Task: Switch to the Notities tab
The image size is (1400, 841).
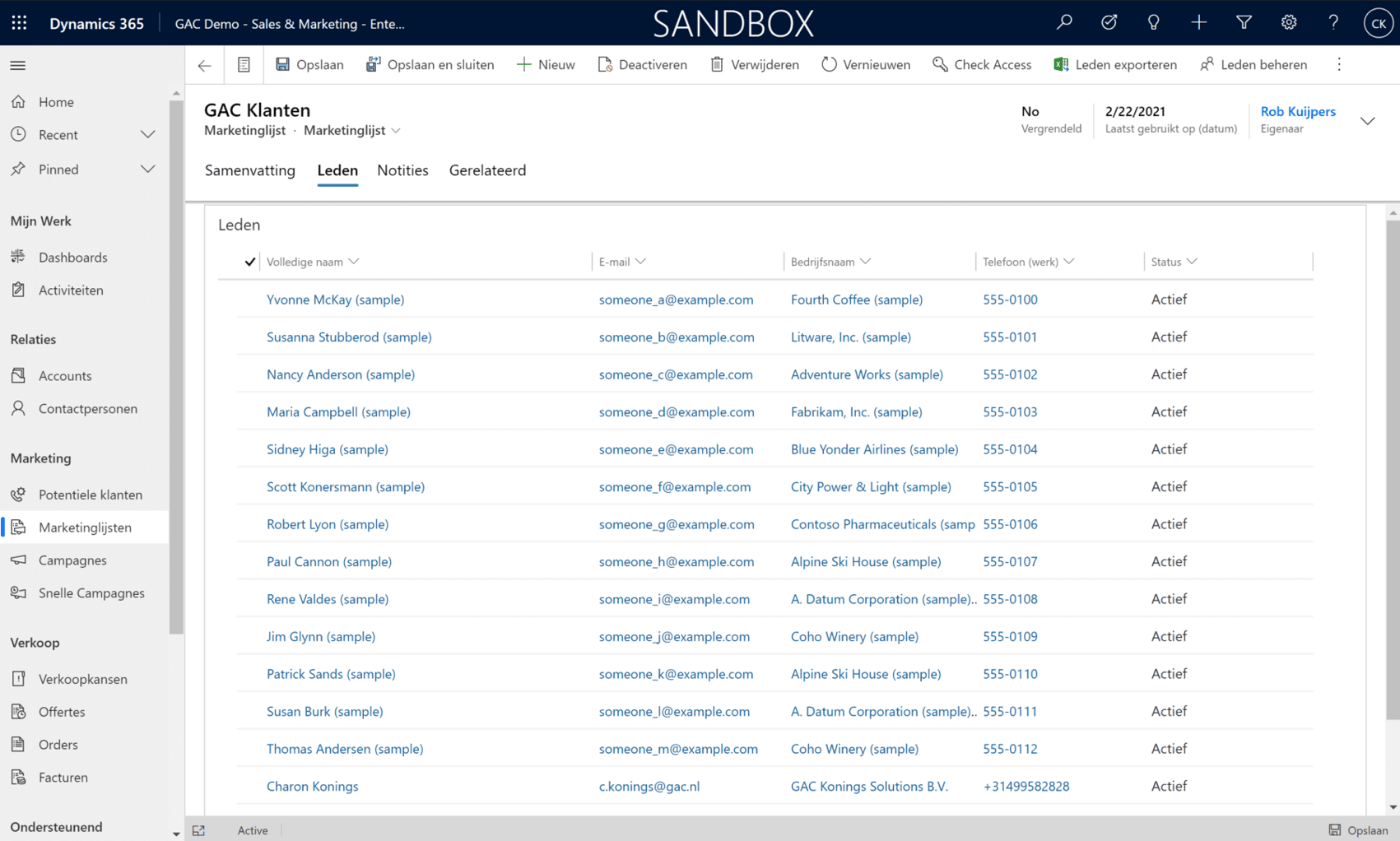Action: point(402,170)
